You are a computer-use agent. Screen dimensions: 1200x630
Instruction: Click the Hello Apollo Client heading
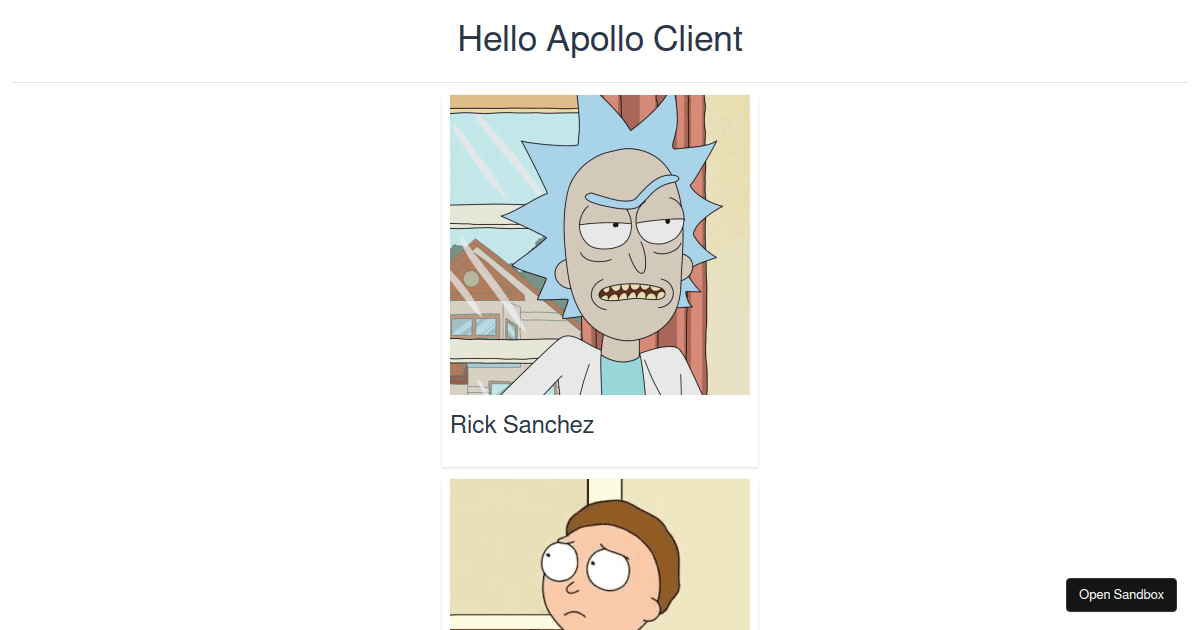pyautogui.click(x=599, y=39)
